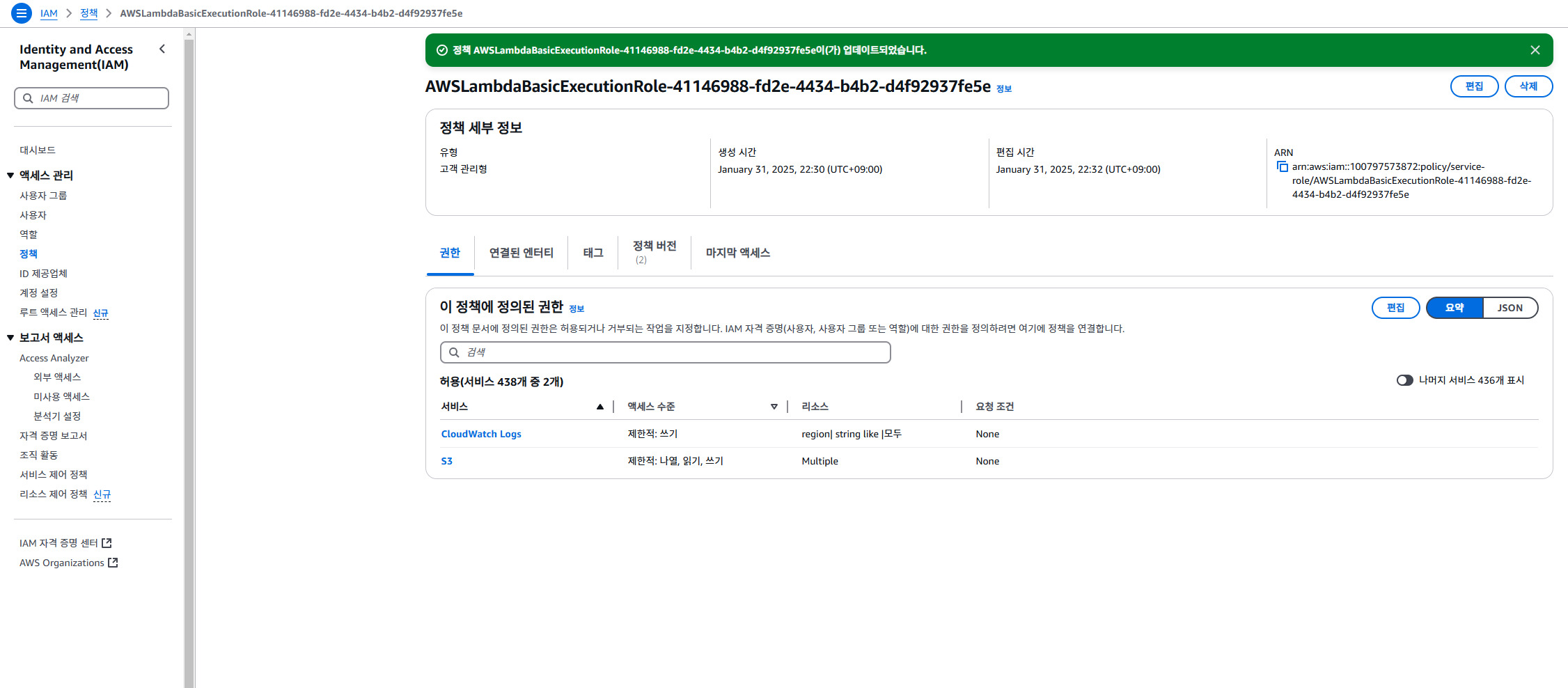Screen dimensions: 1568x688
Task: Select the 요약 view button
Action: (x=1455, y=308)
